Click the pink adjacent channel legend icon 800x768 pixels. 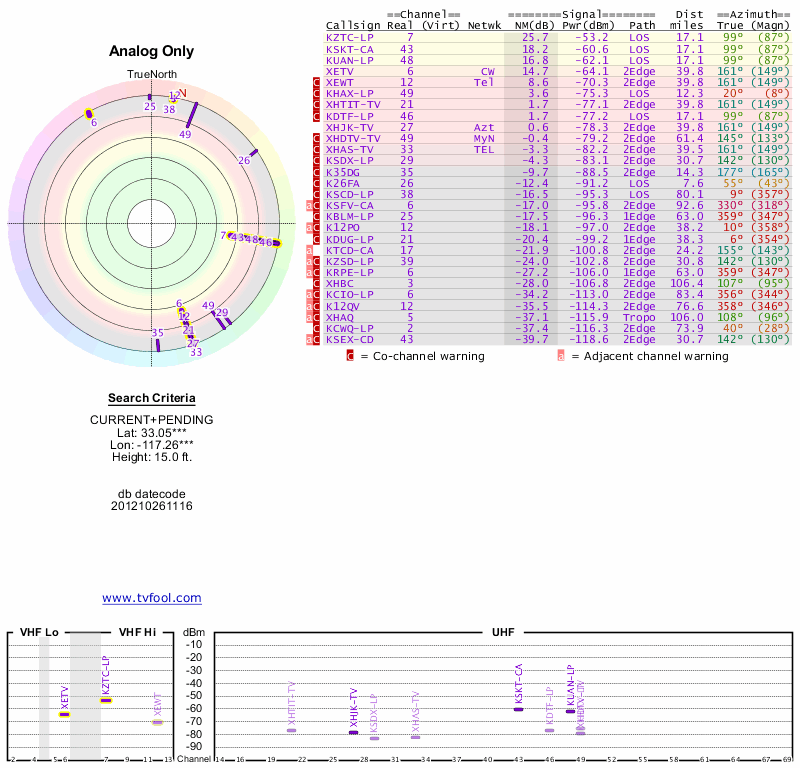coord(561,355)
